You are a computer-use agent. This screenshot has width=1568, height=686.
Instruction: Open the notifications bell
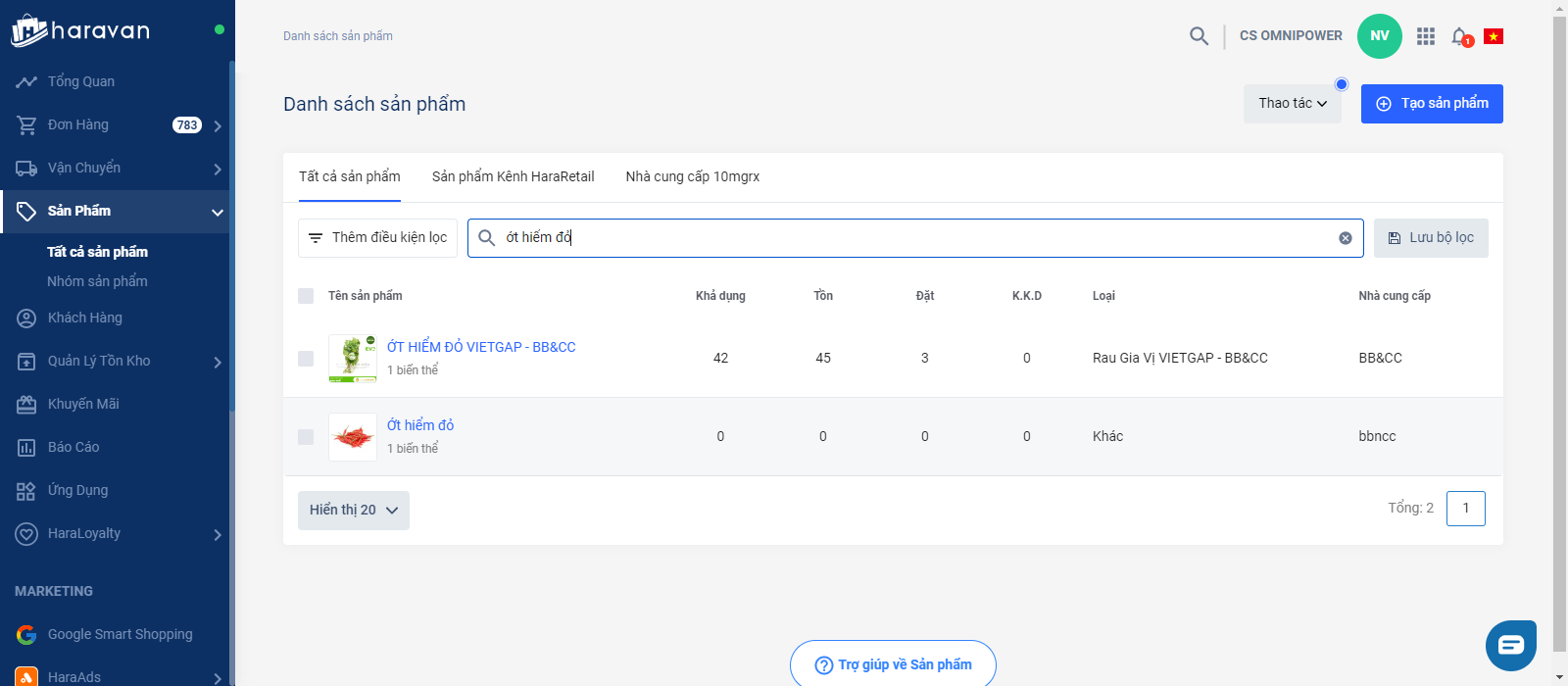click(x=1460, y=36)
